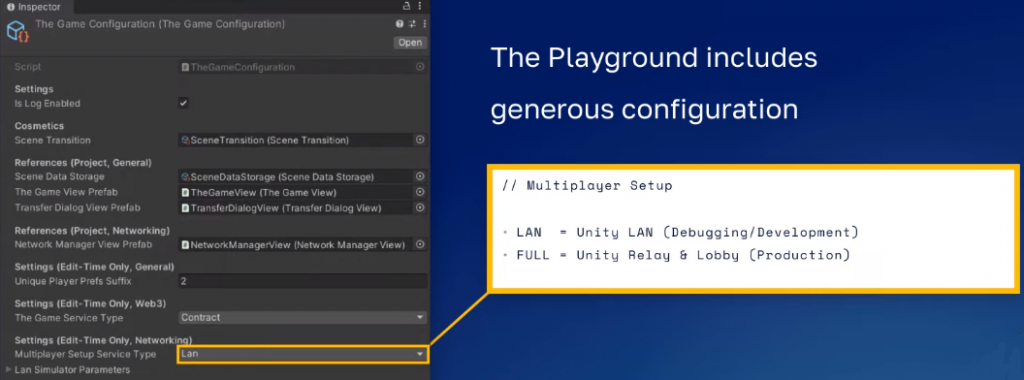The height and width of the screenshot is (380, 1024).
Task: Click The Game View Prefab field
Action: click(x=296, y=192)
